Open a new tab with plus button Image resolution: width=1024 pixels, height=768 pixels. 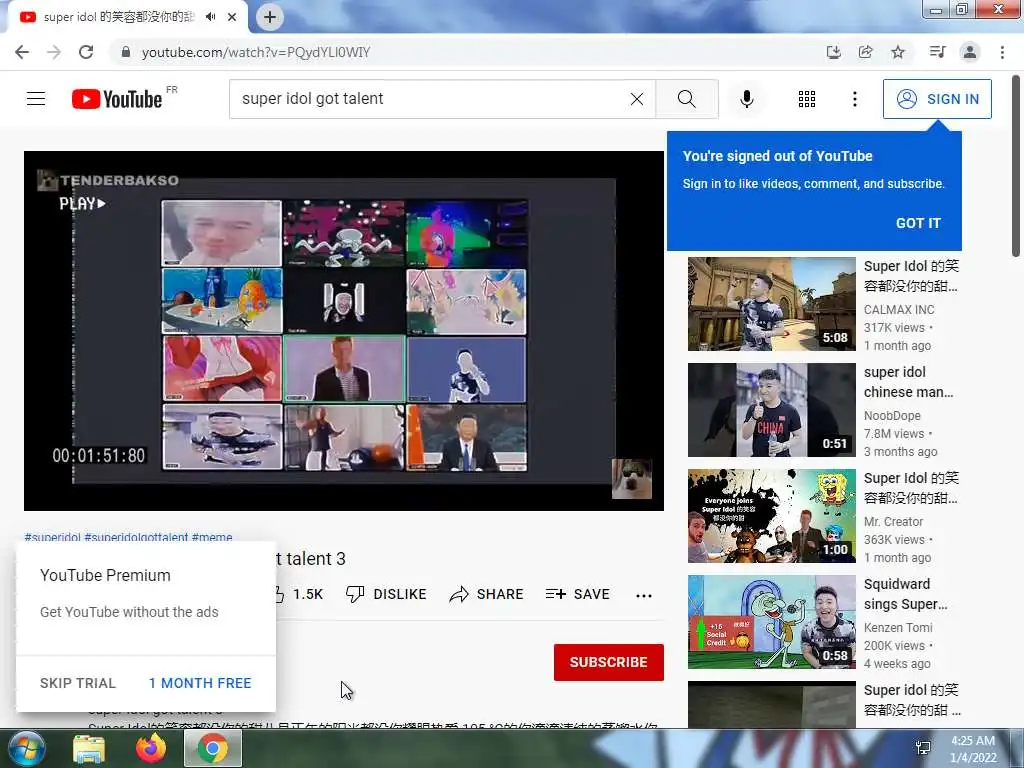click(x=270, y=17)
